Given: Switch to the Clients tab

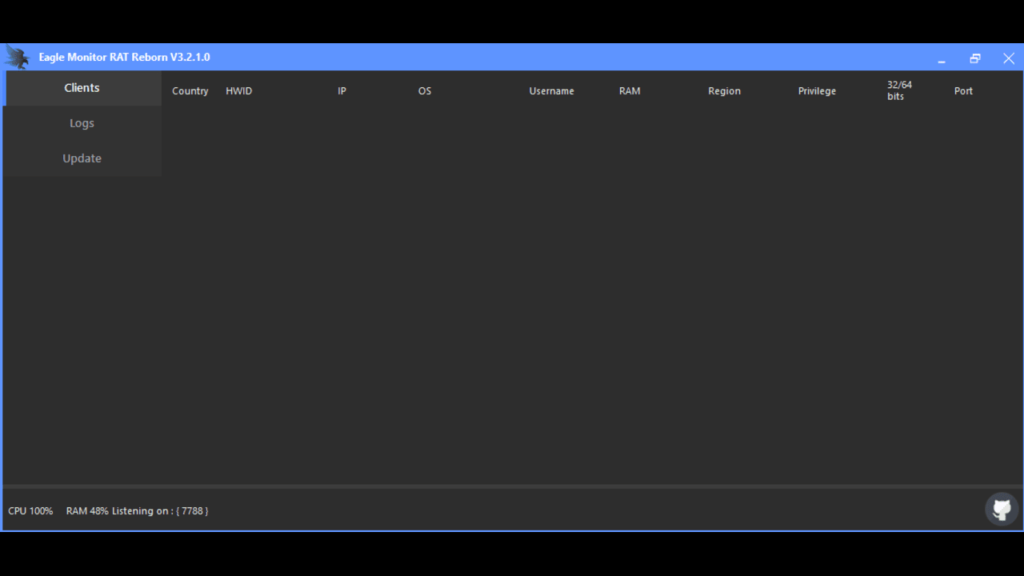Looking at the screenshot, I should coord(82,88).
